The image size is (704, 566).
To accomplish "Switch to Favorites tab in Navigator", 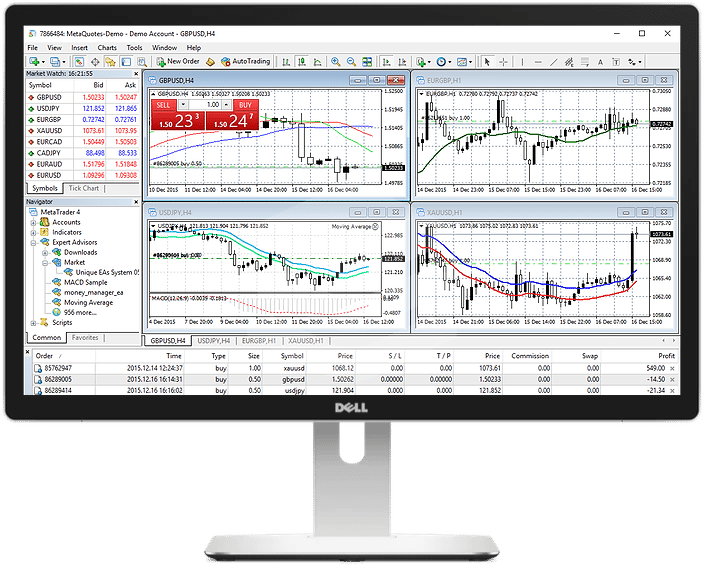I will point(85,338).
